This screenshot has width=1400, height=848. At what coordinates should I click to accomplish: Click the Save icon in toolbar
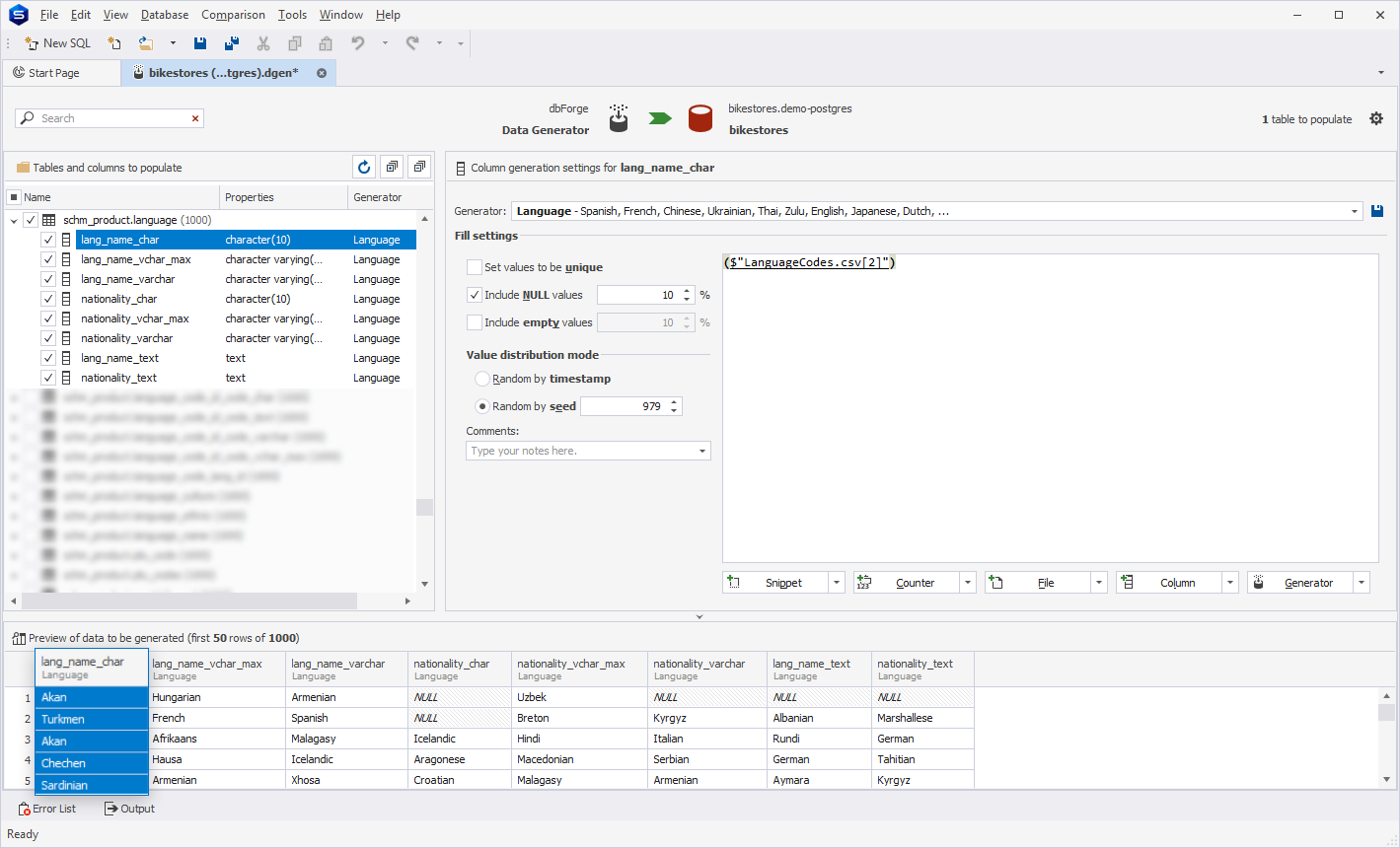pos(200,43)
